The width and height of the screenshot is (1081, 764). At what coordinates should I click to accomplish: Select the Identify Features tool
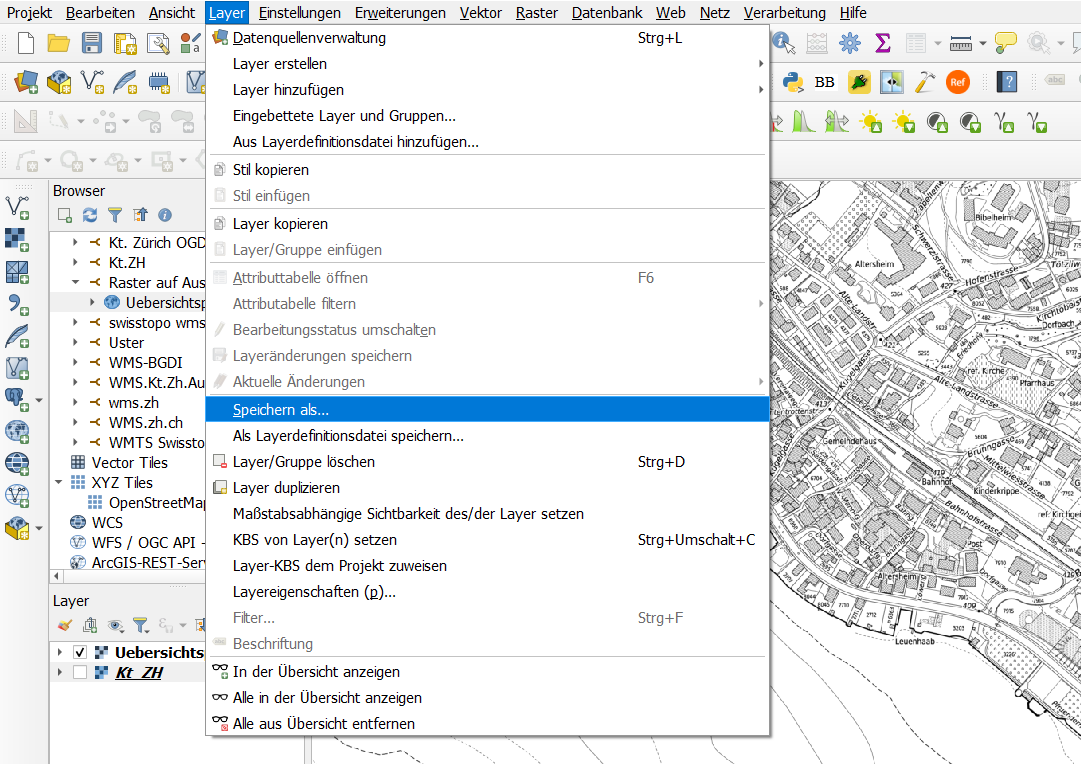click(782, 43)
